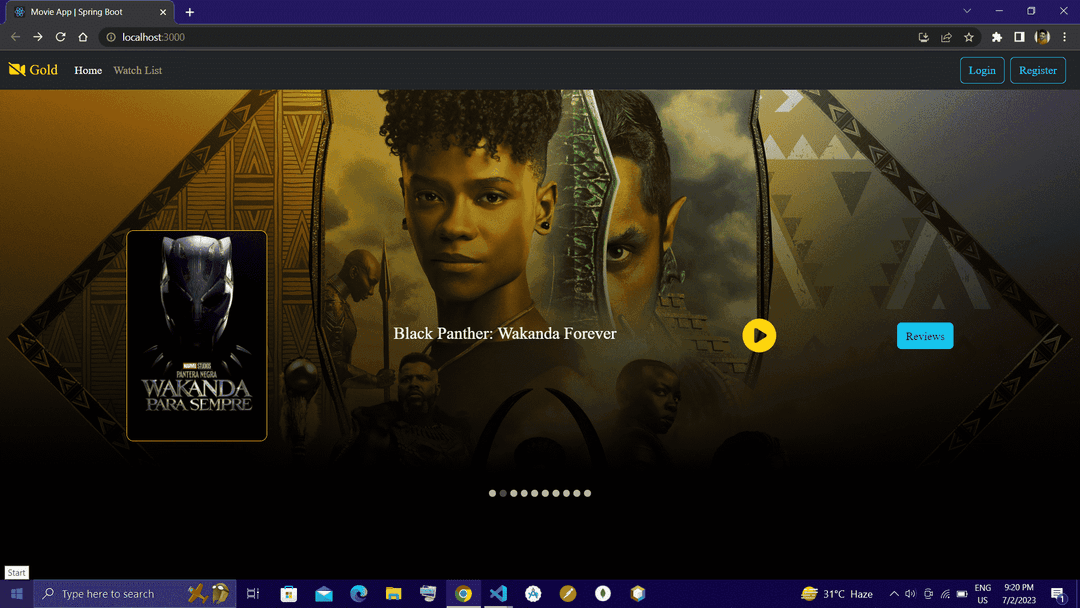Select the sixth carousel indicator dot
This screenshot has width=1080, height=608.
546,493
